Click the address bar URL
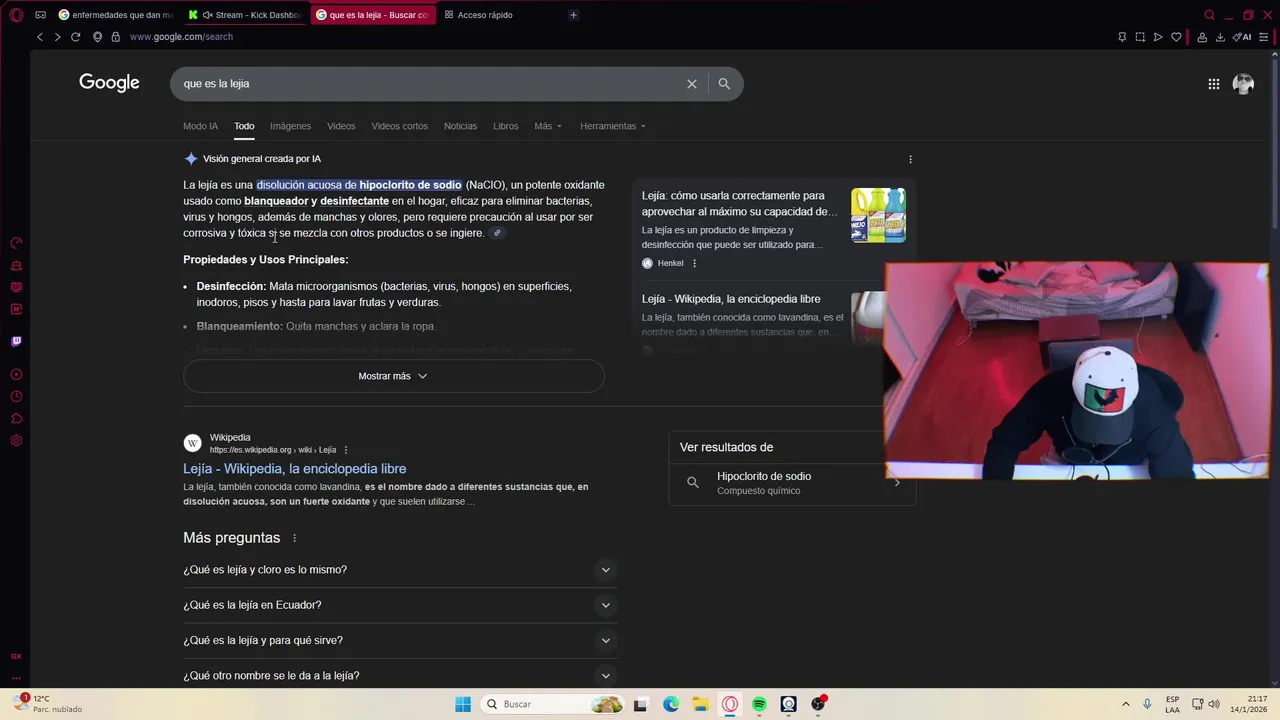 point(181,37)
